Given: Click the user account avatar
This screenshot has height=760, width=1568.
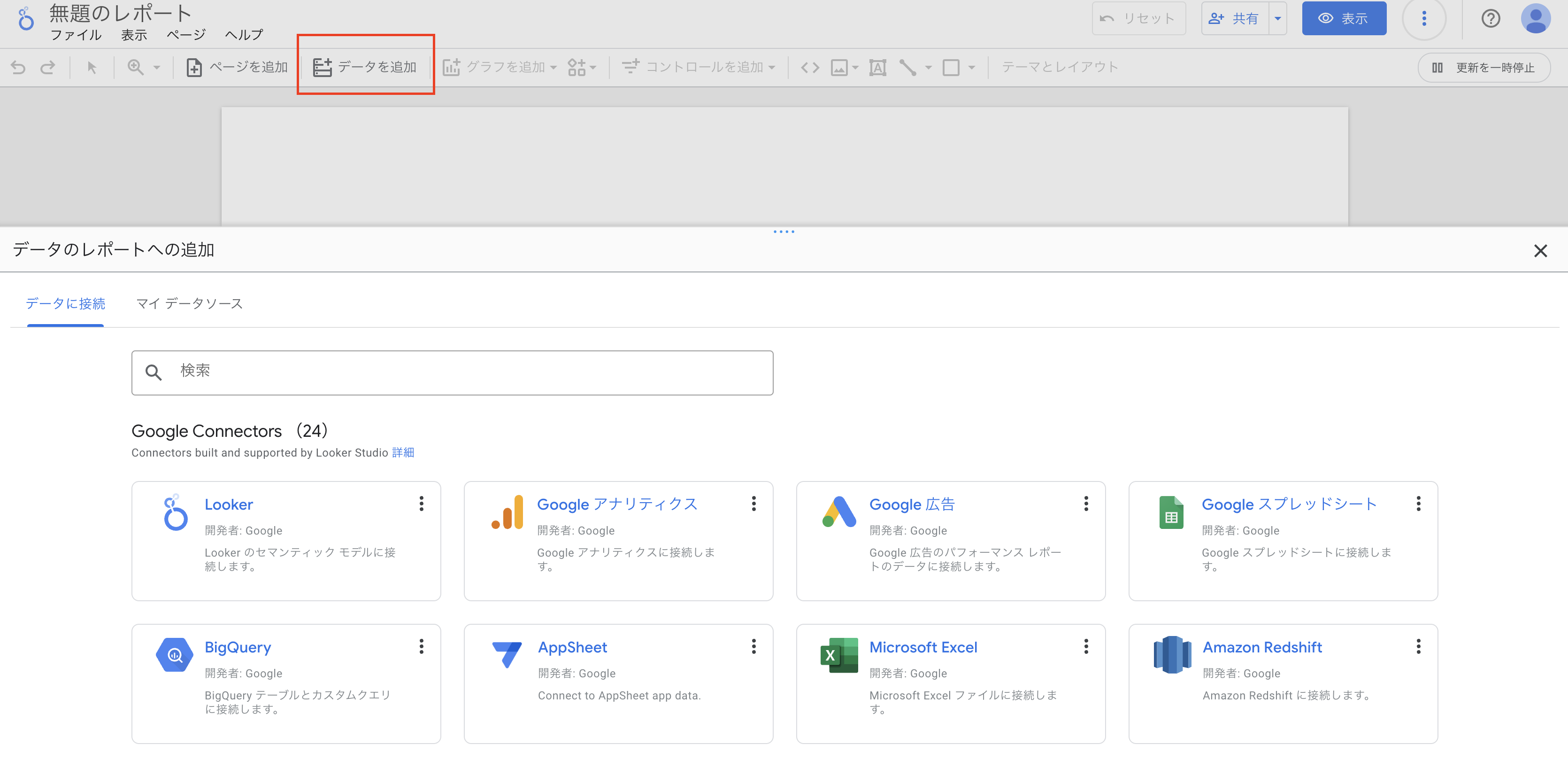Looking at the screenshot, I should [x=1535, y=19].
